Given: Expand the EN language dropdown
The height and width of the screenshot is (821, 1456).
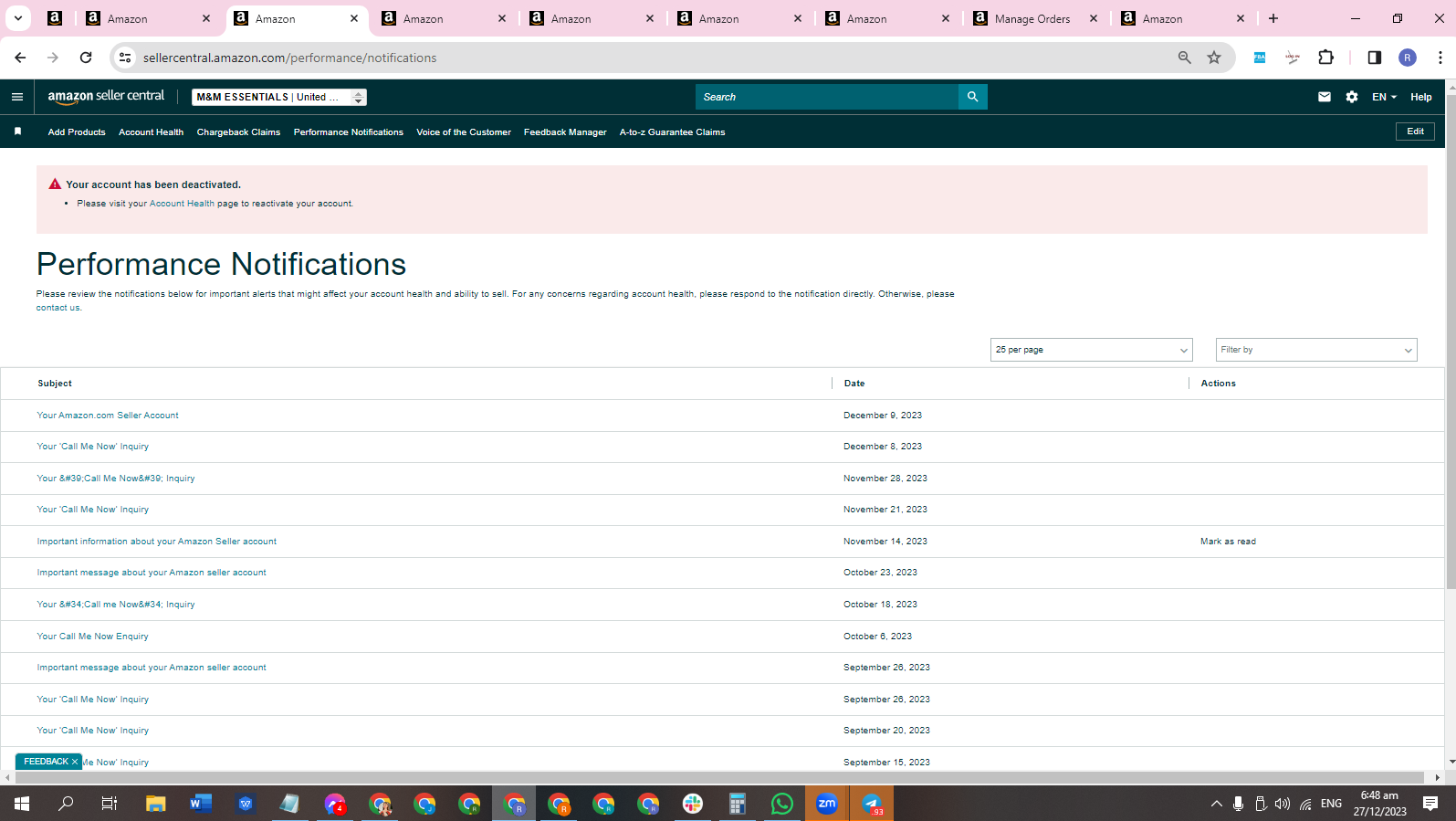Looking at the screenshot, I should tap(1384, 97).
